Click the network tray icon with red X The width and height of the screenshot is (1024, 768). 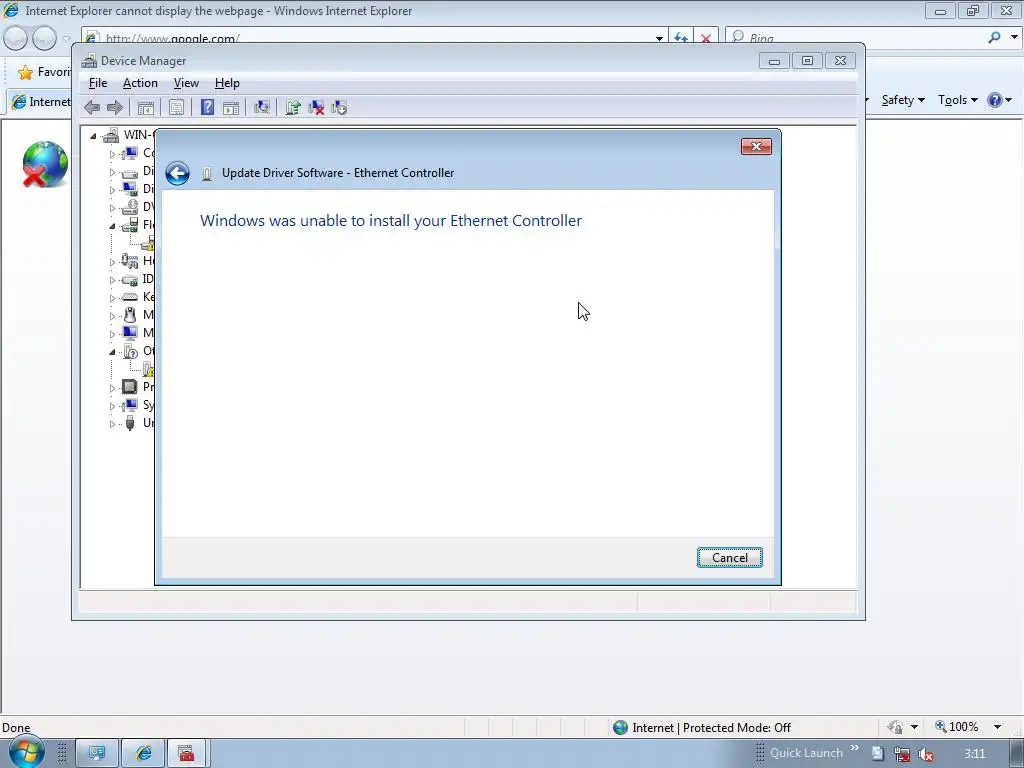[902, 754]
